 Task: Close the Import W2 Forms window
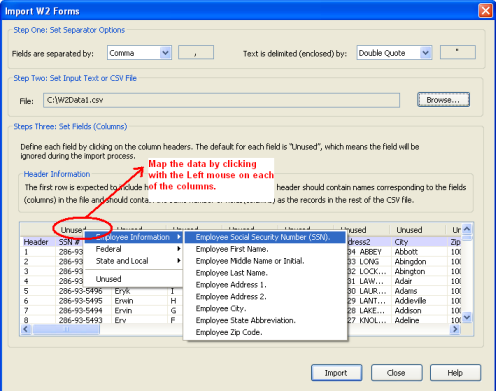click(485, 10)
